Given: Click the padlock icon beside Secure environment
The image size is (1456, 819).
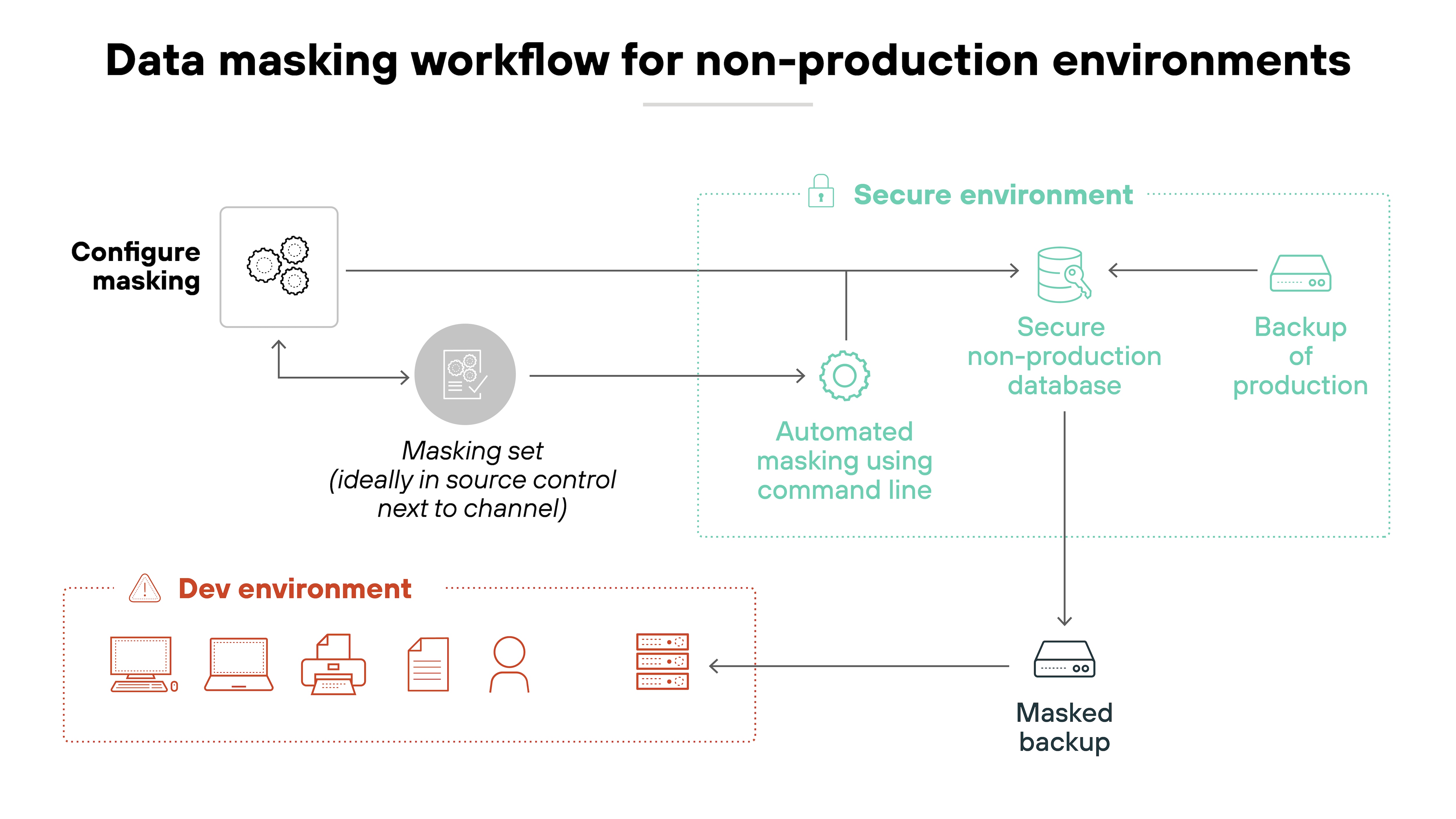Looking at the screenshot, I should 821,190.
